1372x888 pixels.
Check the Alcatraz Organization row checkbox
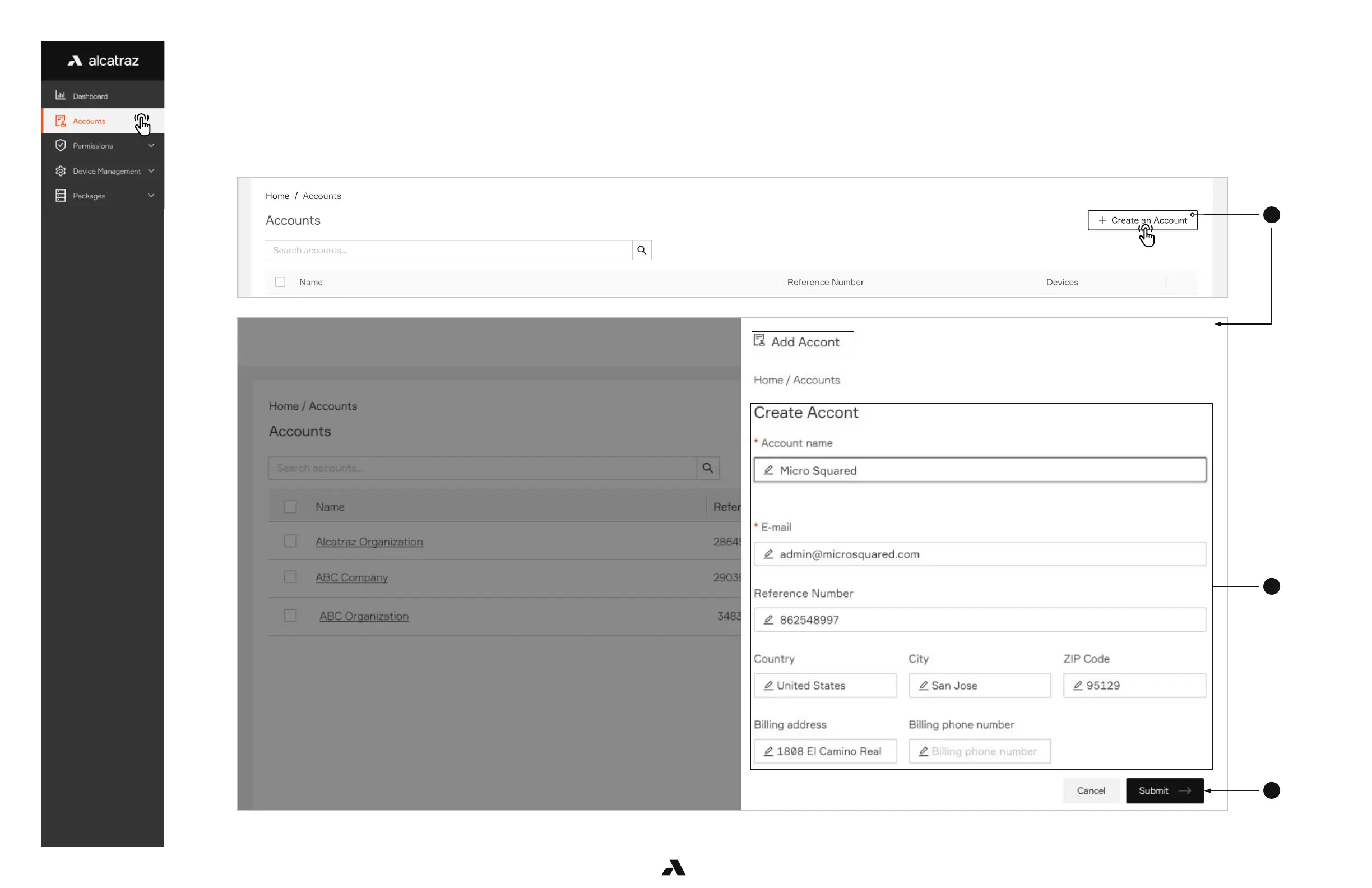[290, 541]
